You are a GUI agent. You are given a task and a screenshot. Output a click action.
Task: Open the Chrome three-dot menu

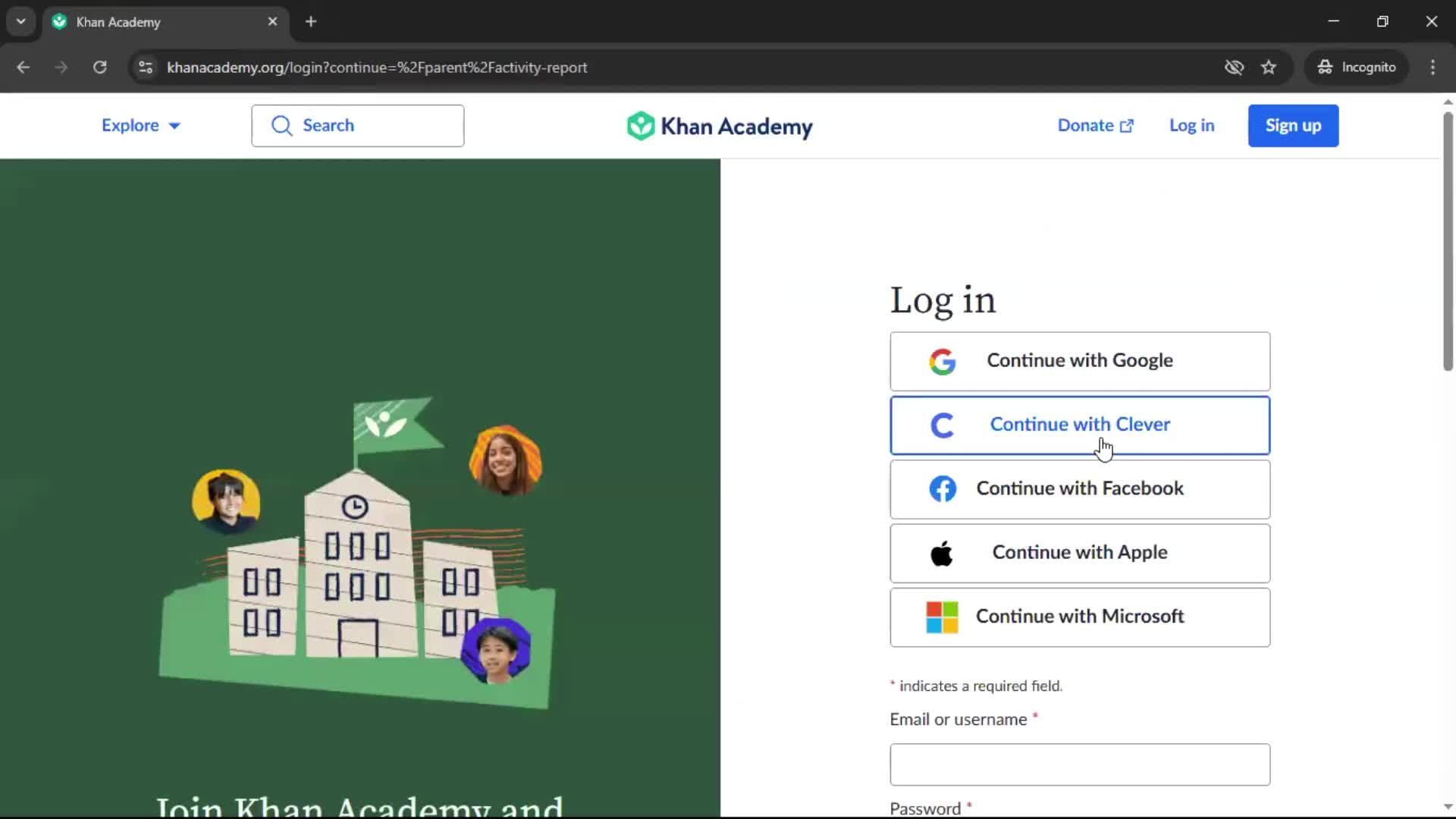click(1432, 67)
